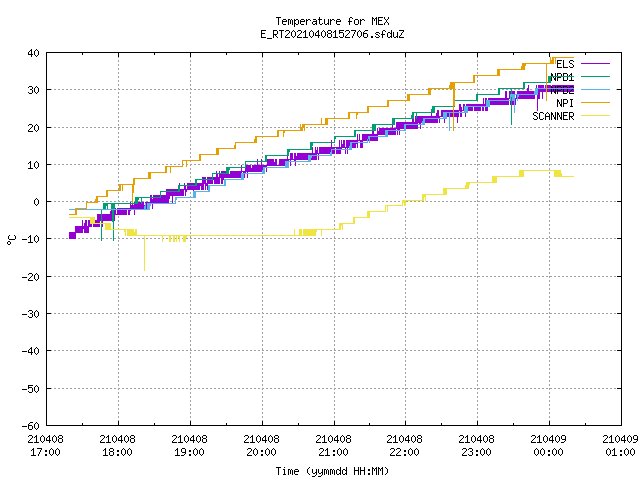Screen dimensions: 640x480
Task: Click the ELS legend label
Action: [565, 64]
